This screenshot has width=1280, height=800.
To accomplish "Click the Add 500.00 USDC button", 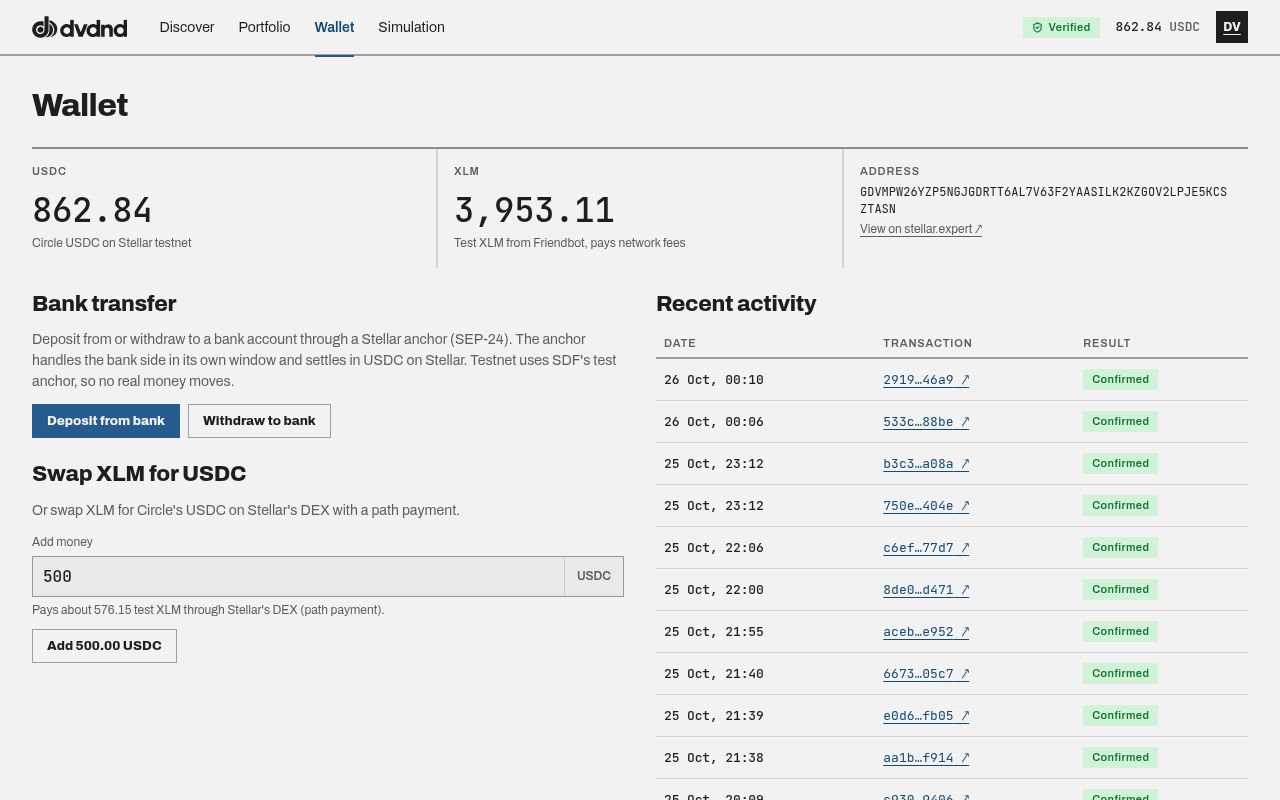I will pos(104,646).
